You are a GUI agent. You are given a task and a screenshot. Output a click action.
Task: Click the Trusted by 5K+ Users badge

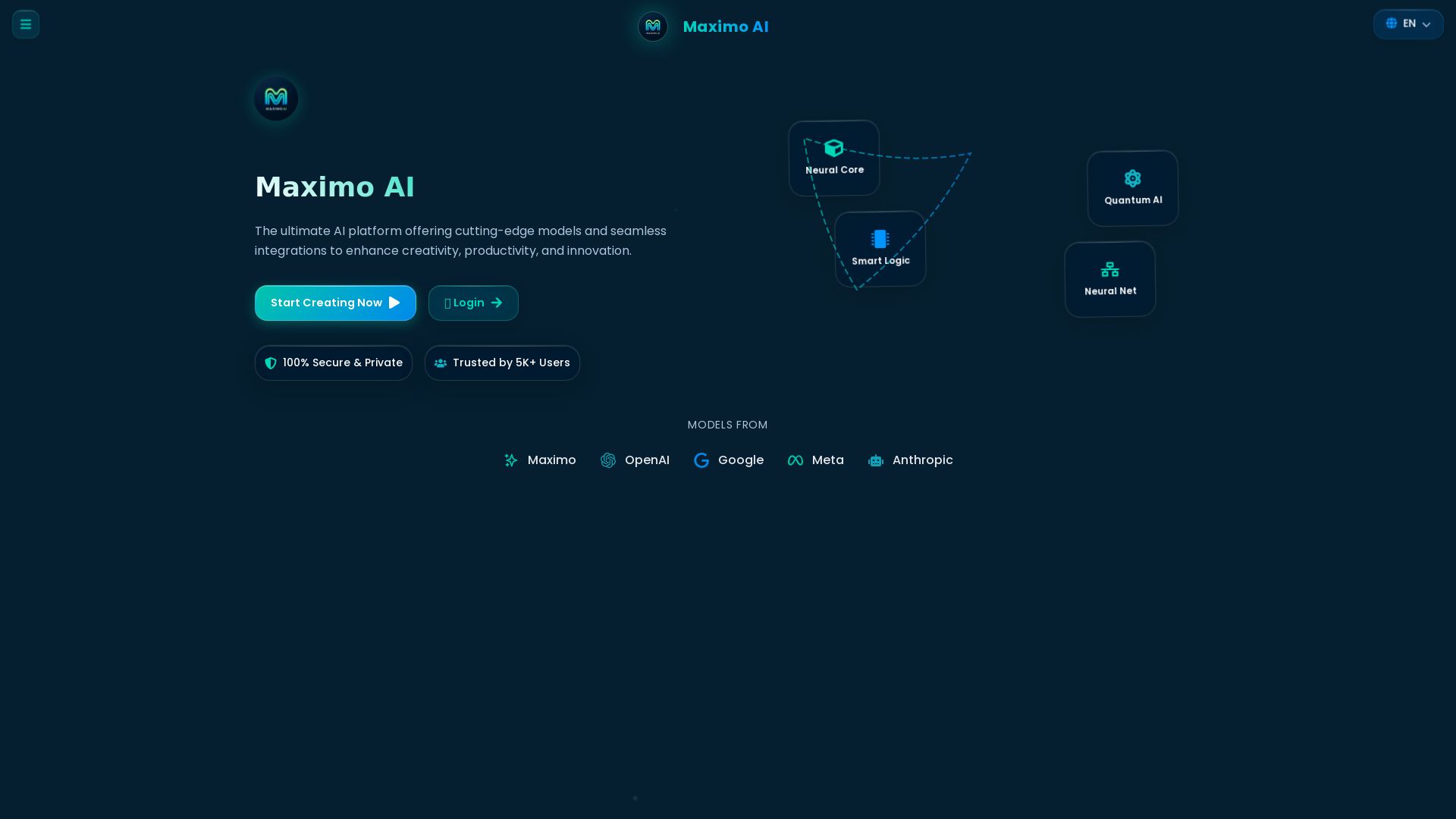click(502, 362)
